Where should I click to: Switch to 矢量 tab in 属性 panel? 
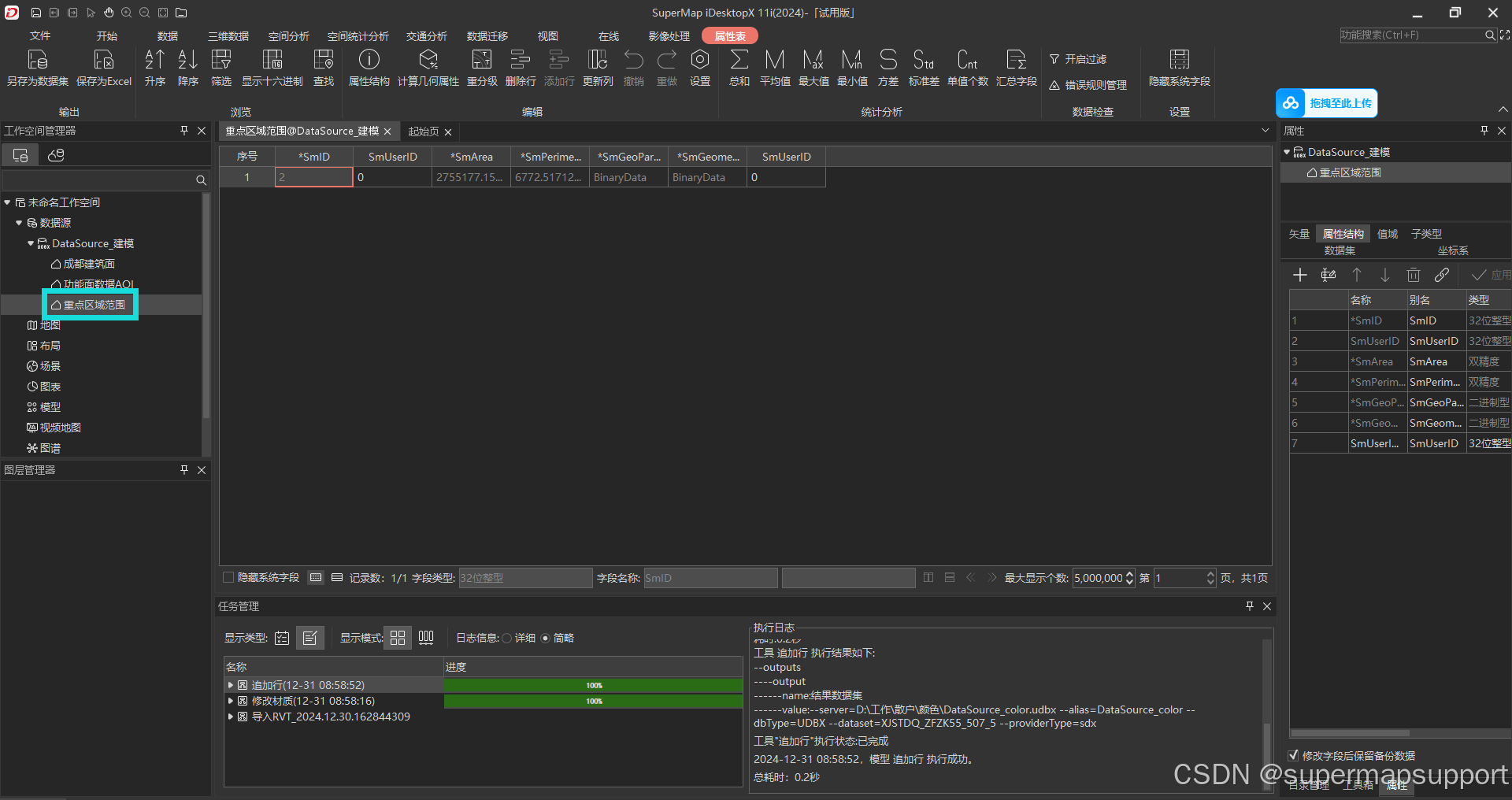tap(1299, 234)
